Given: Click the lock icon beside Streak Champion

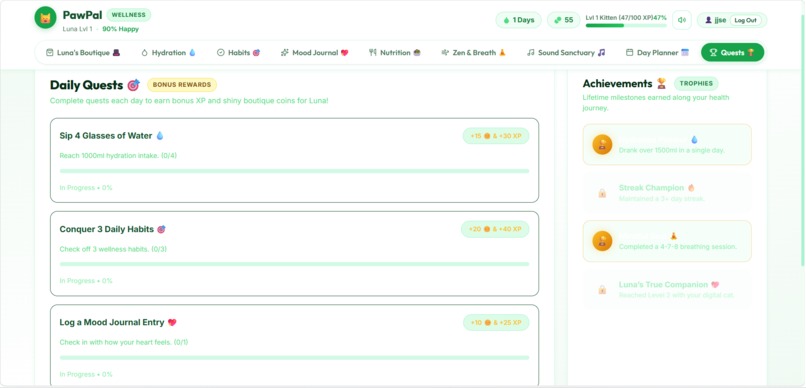Looking at the screenshot, I should click(x=602, y=193).
